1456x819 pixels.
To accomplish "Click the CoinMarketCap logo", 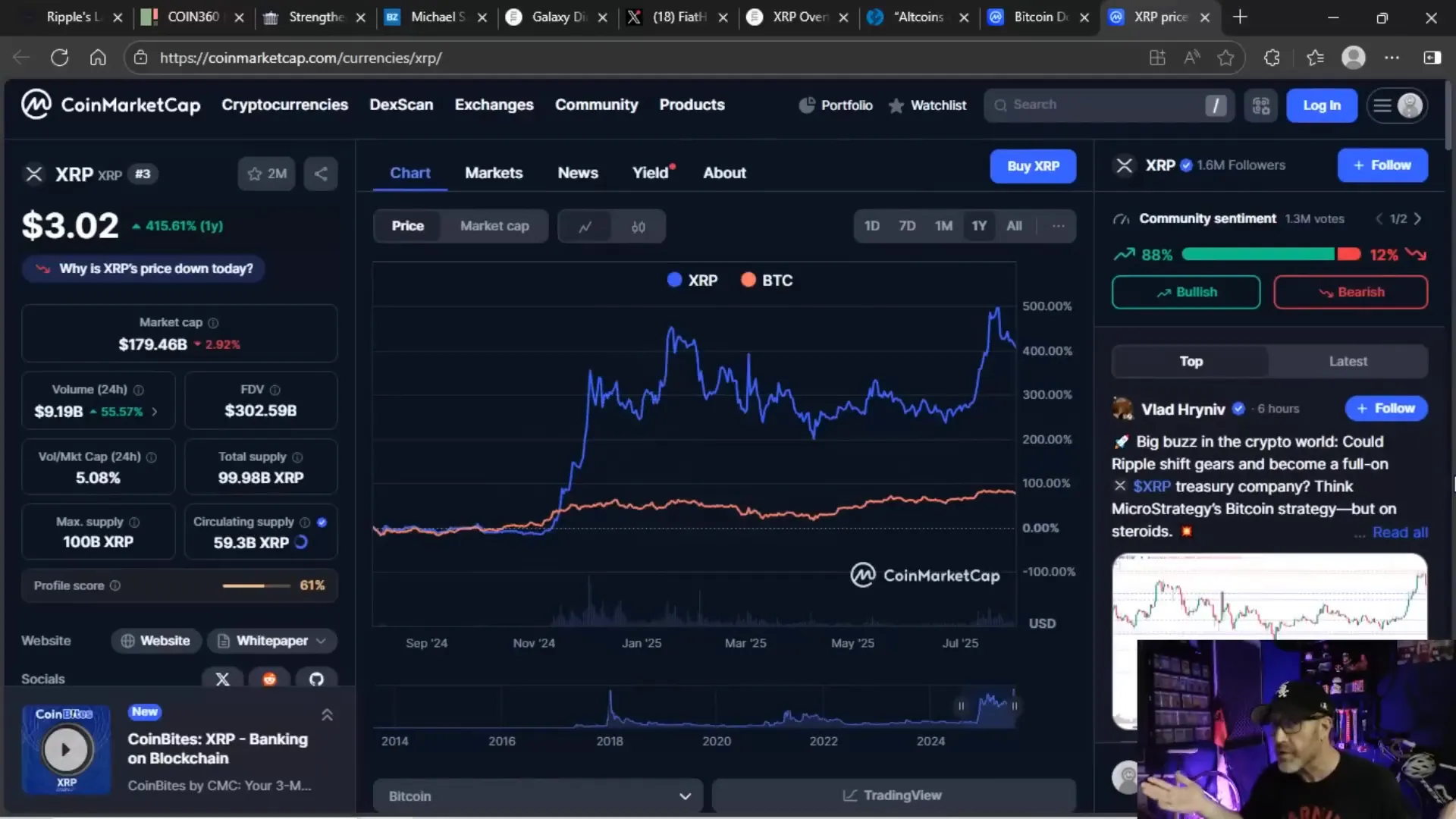I will pyautogui.click(x=111, y=105).
